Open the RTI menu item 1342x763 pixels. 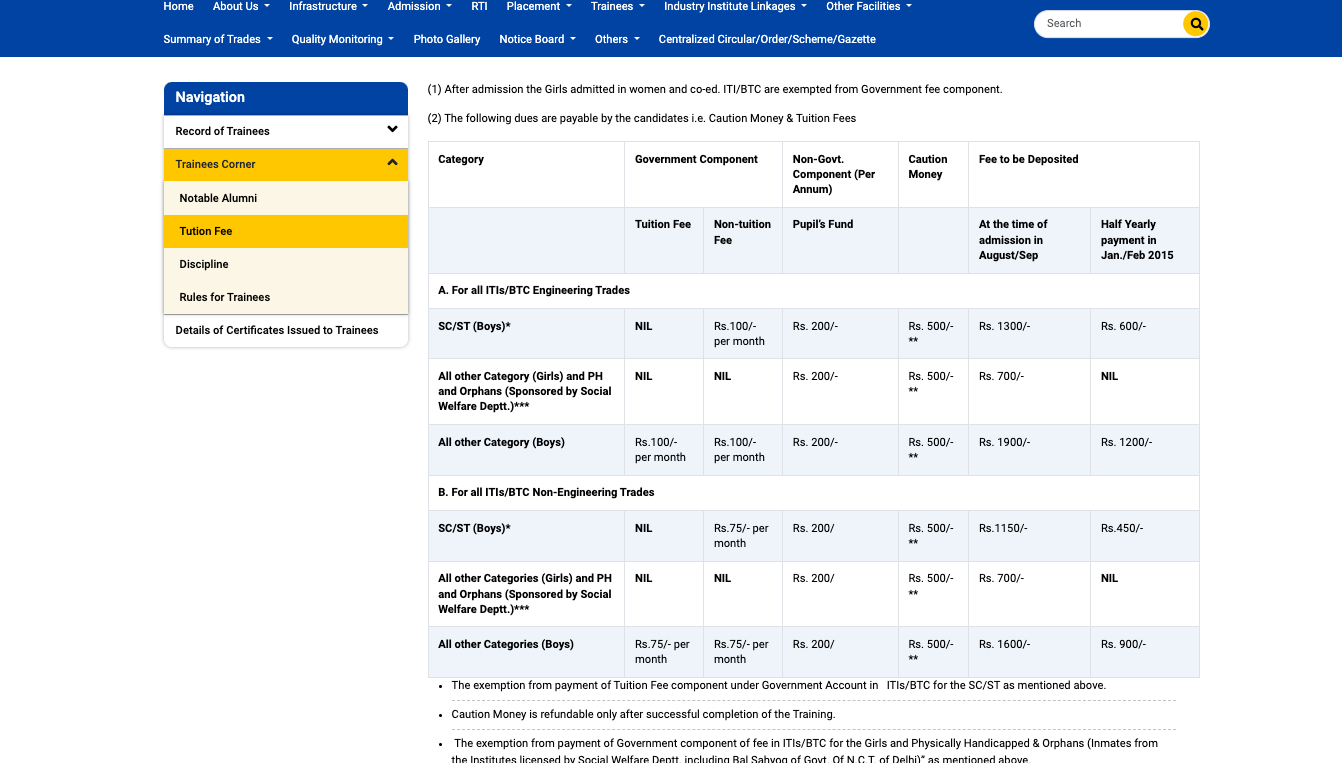point(479,6)
